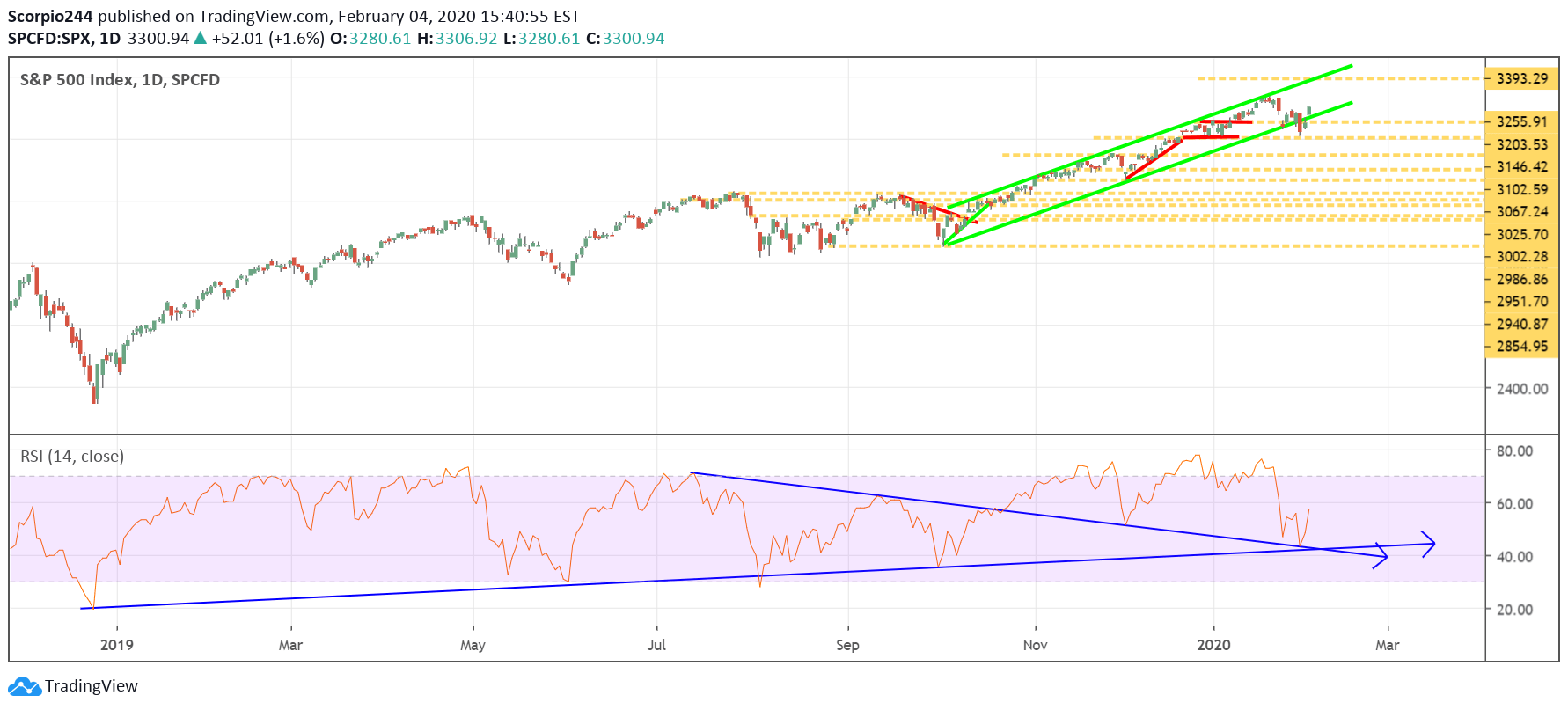
Task: Click the 3067.24 price label
Action: [x=1521, y=211]
